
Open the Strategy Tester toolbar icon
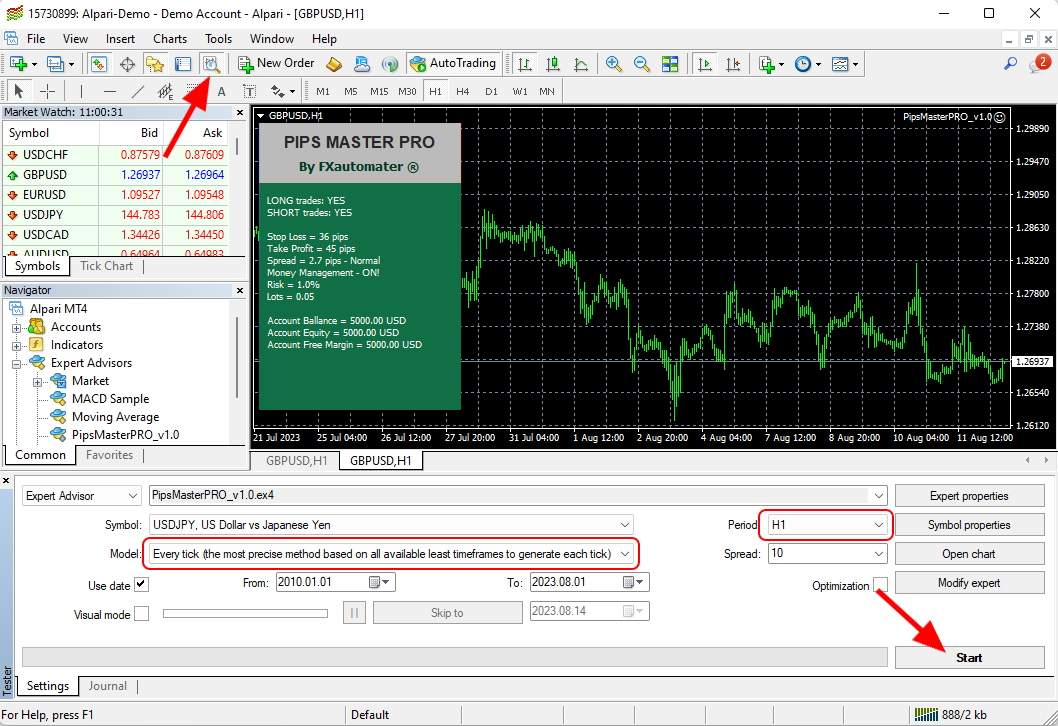pyautogui.click(x=211, y=64)
